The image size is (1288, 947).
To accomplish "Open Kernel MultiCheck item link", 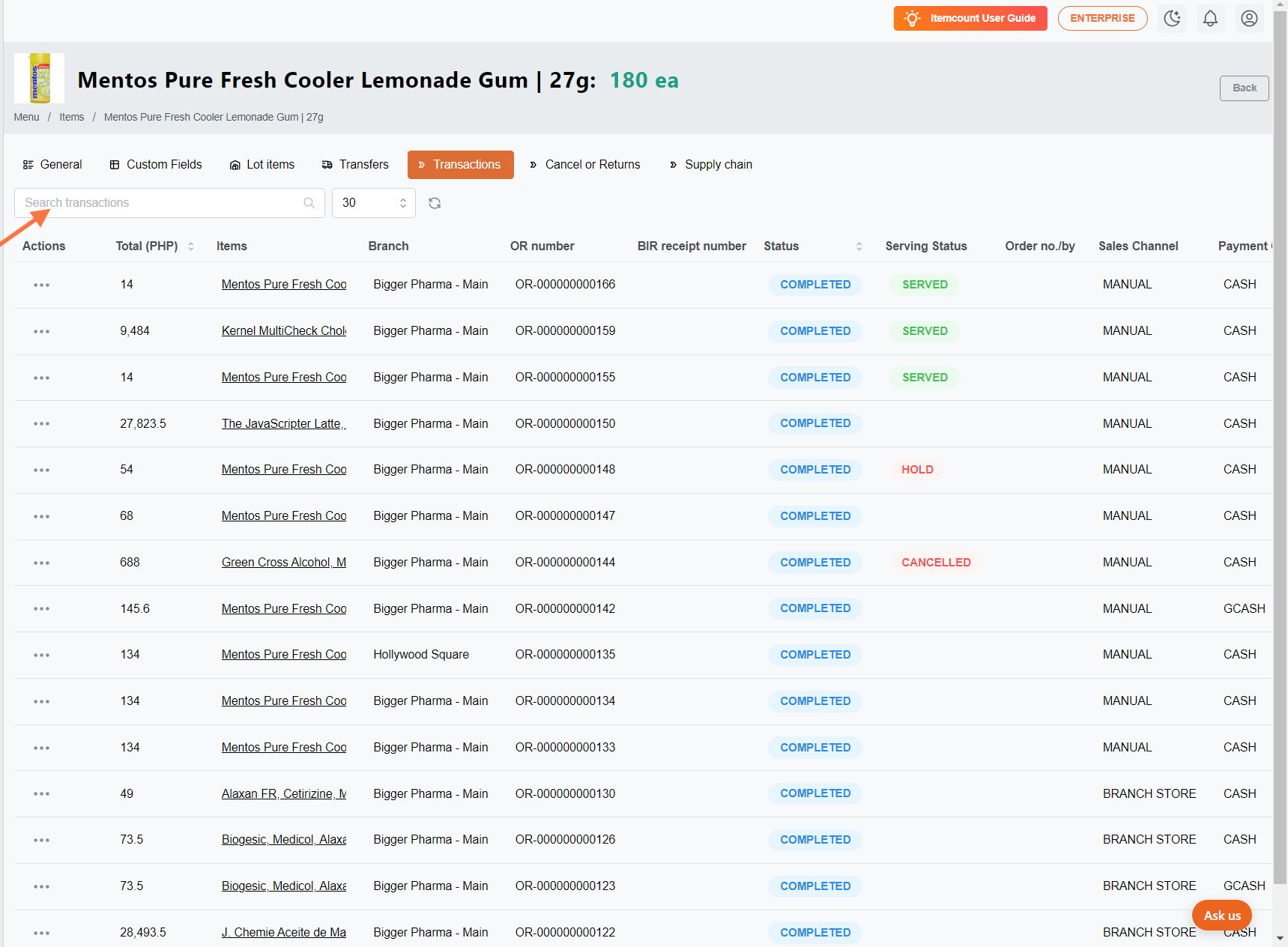I will coord(284,331).
